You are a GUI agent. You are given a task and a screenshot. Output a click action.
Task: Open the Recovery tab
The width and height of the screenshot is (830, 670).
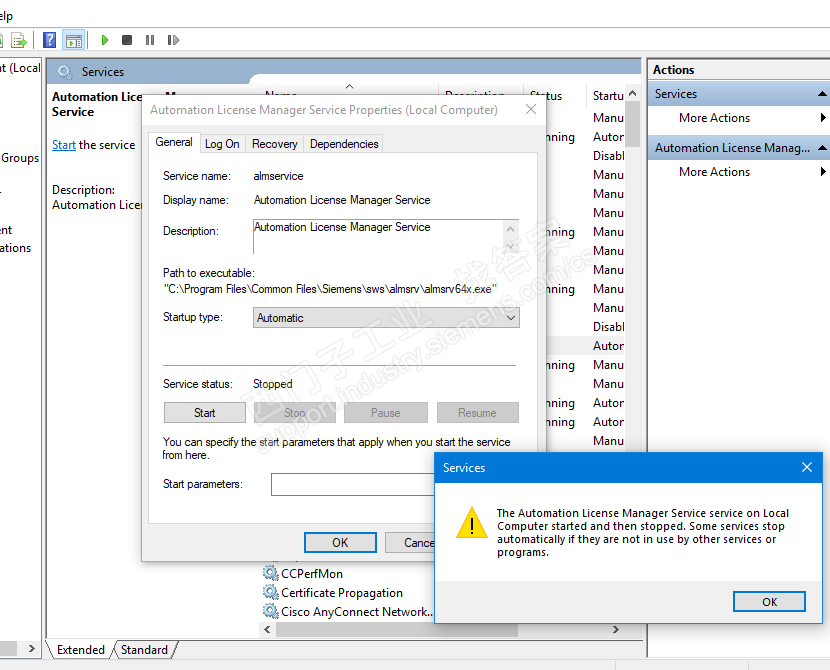pos(274,144)
